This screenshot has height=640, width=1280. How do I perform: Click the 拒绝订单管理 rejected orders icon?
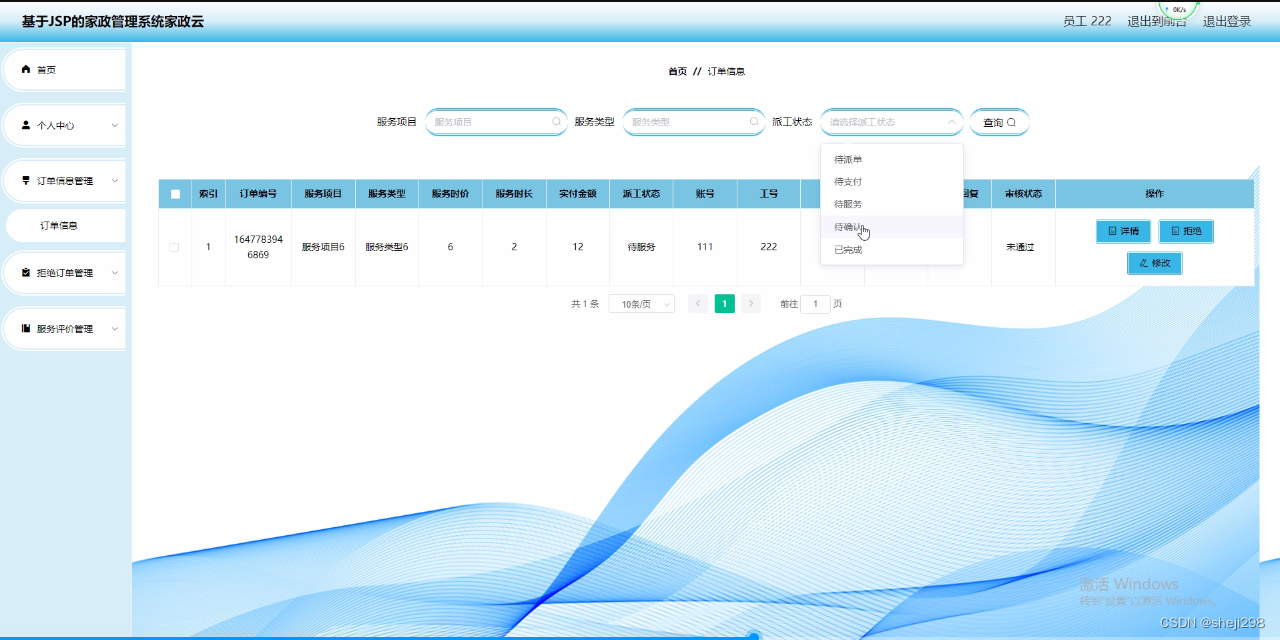coord(25,274)
